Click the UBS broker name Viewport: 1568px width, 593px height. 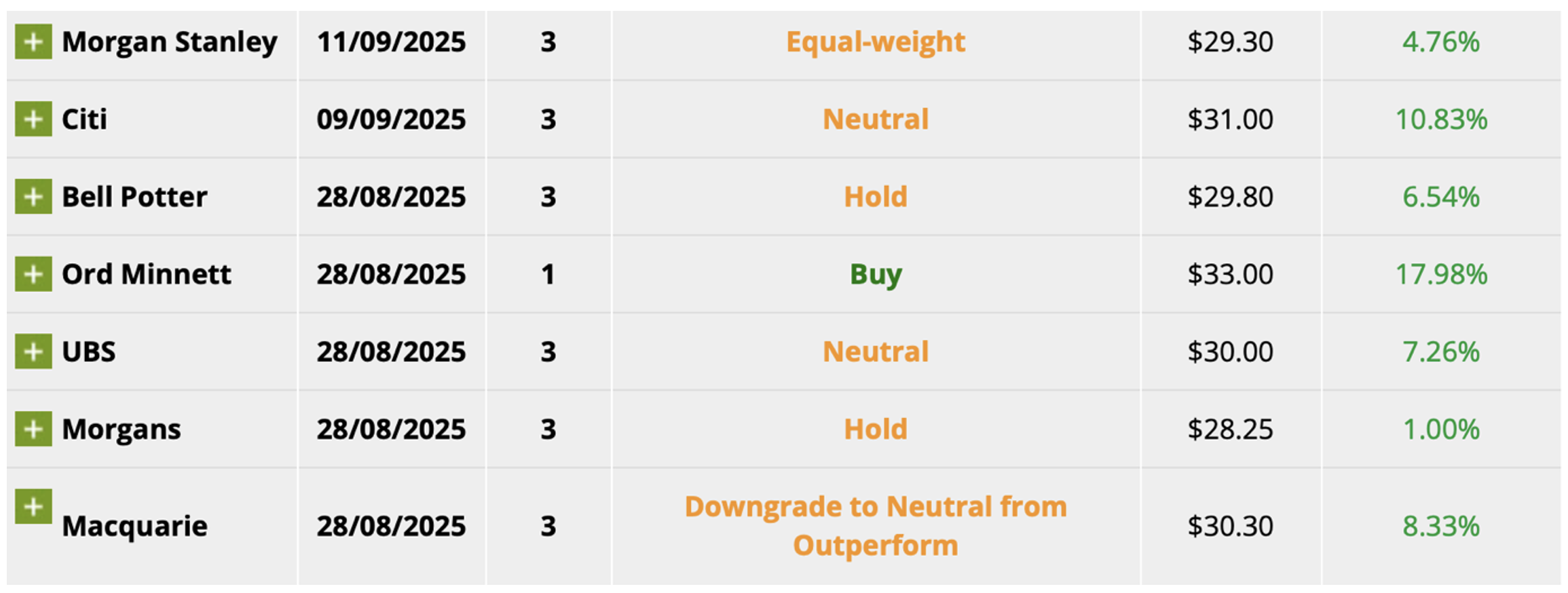click(88, 351)
